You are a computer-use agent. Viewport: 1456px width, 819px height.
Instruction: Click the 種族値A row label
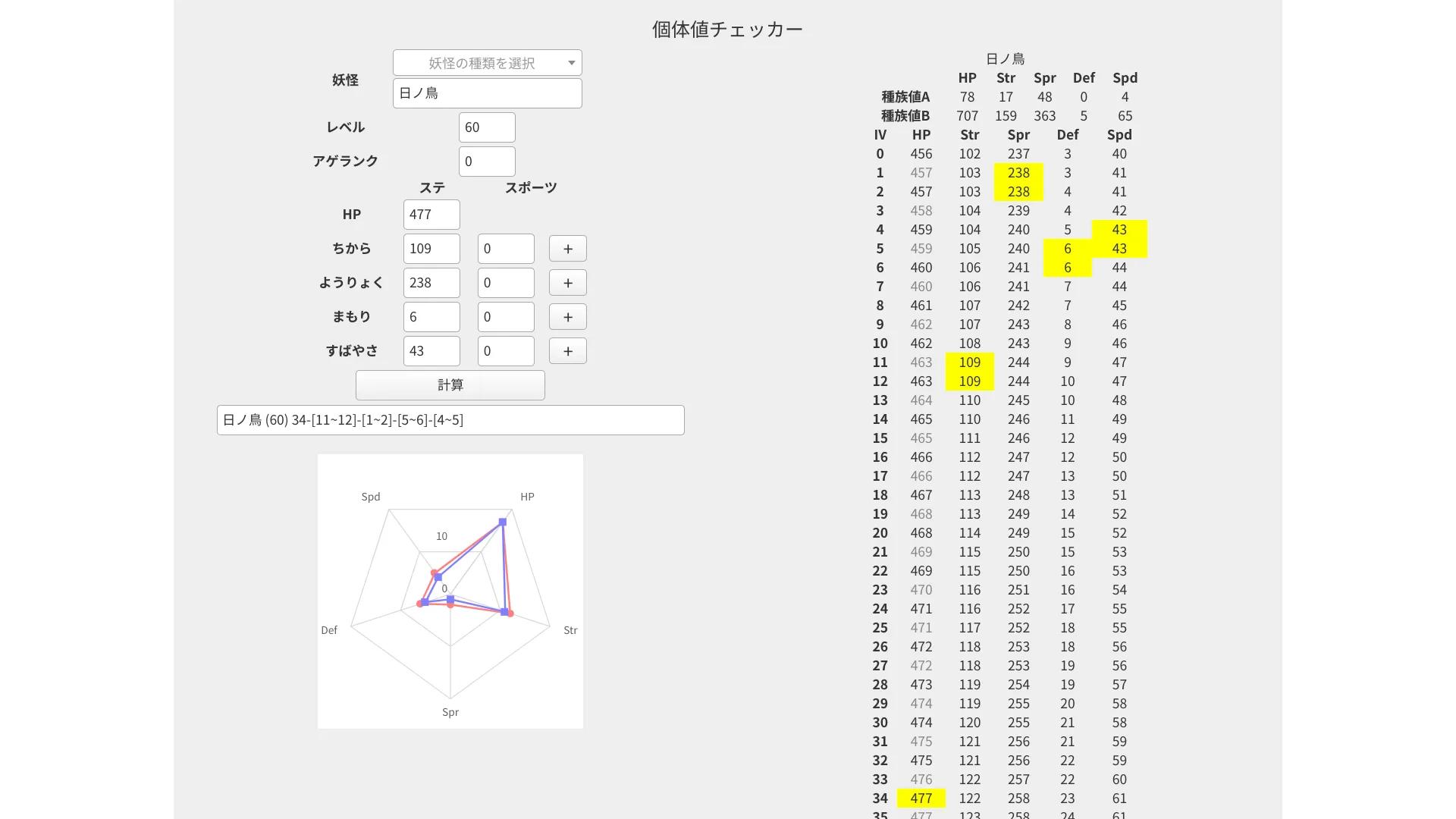[905, 97]
